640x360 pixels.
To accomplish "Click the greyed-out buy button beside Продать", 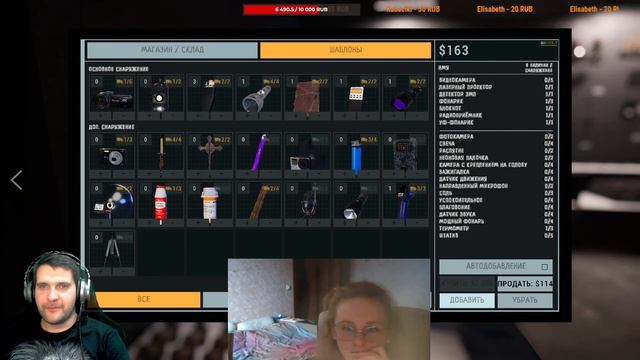I will point(467,284).
